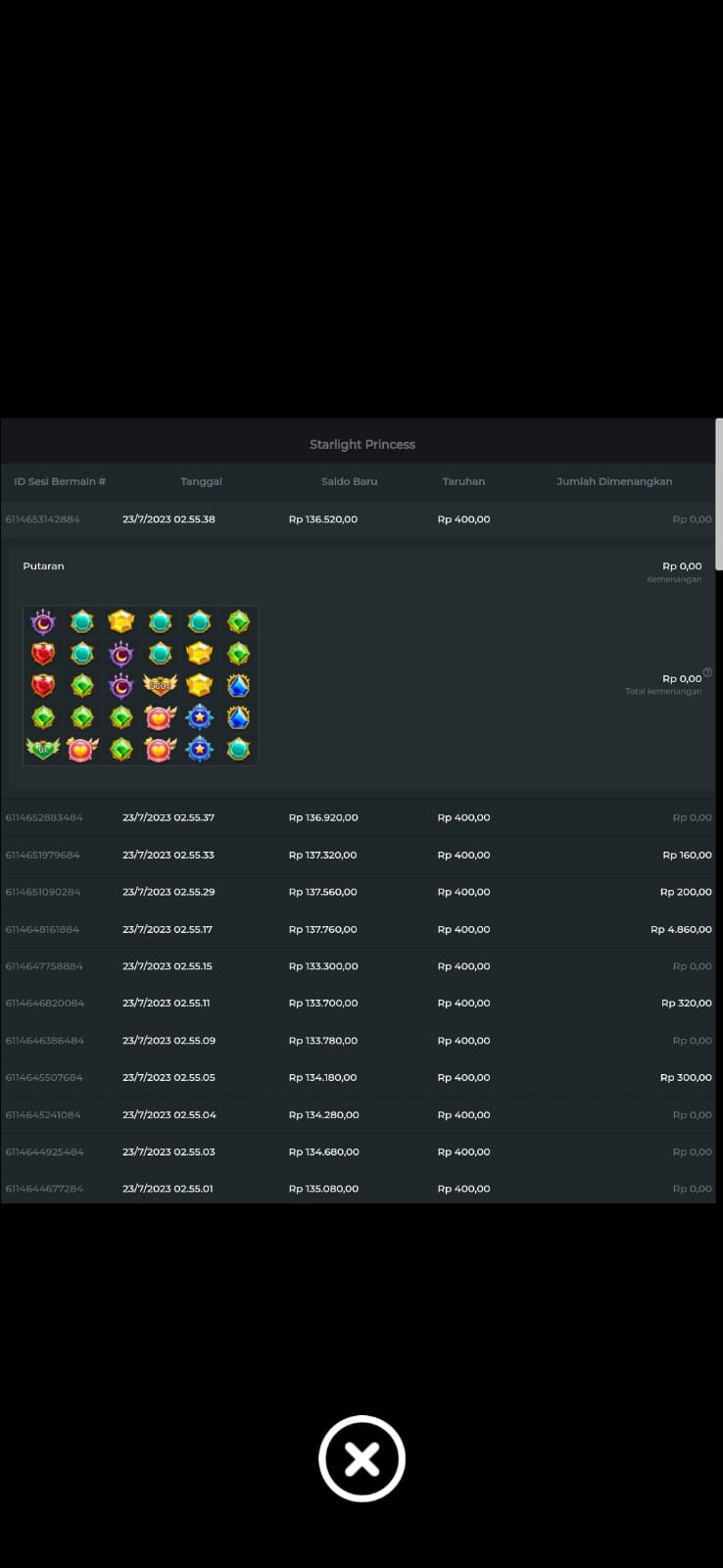
Task: Expand session 6114652883484 details
Action: [x=359, y=817]
